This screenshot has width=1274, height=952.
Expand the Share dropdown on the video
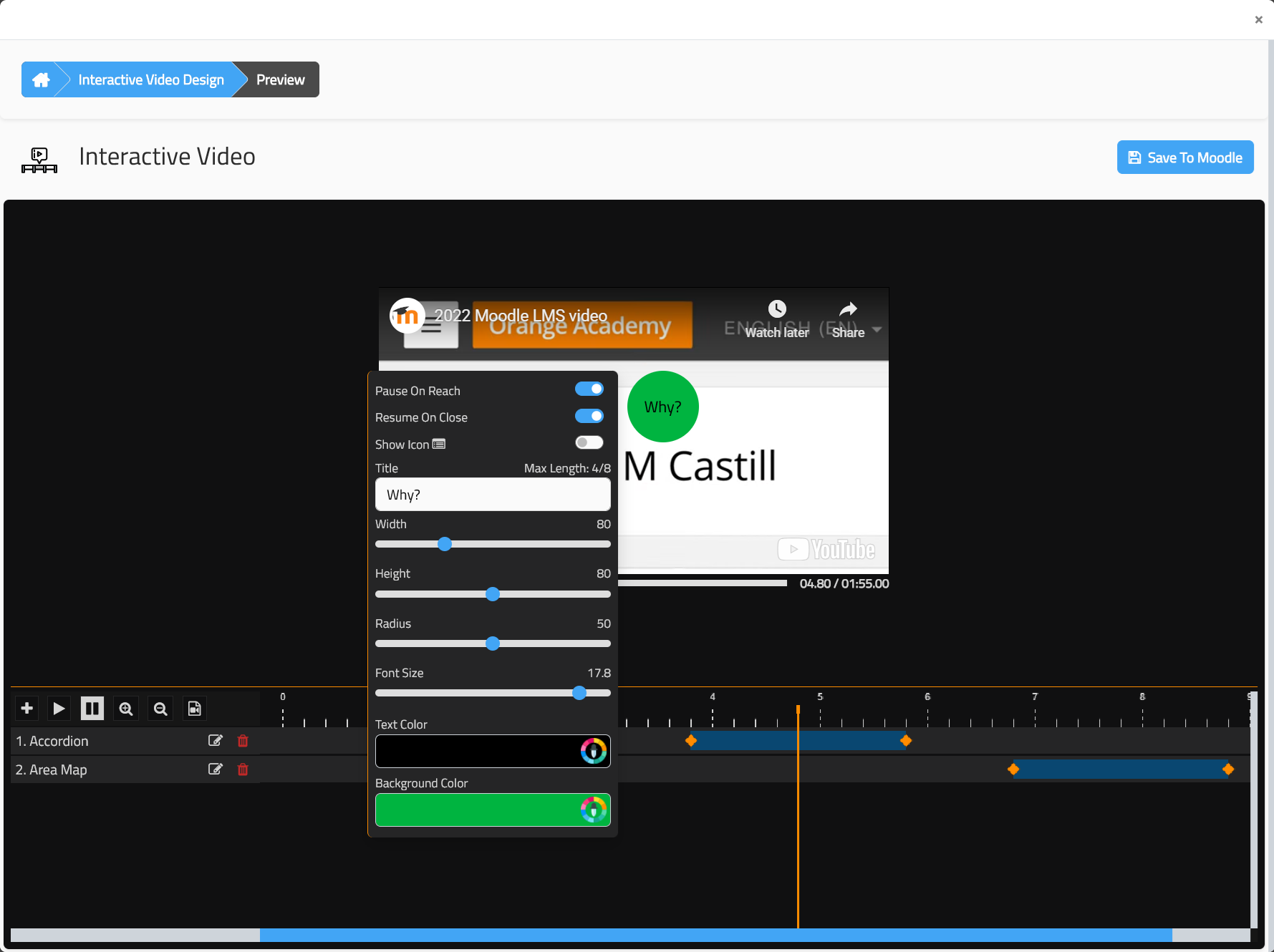click(x=878, y=331)
